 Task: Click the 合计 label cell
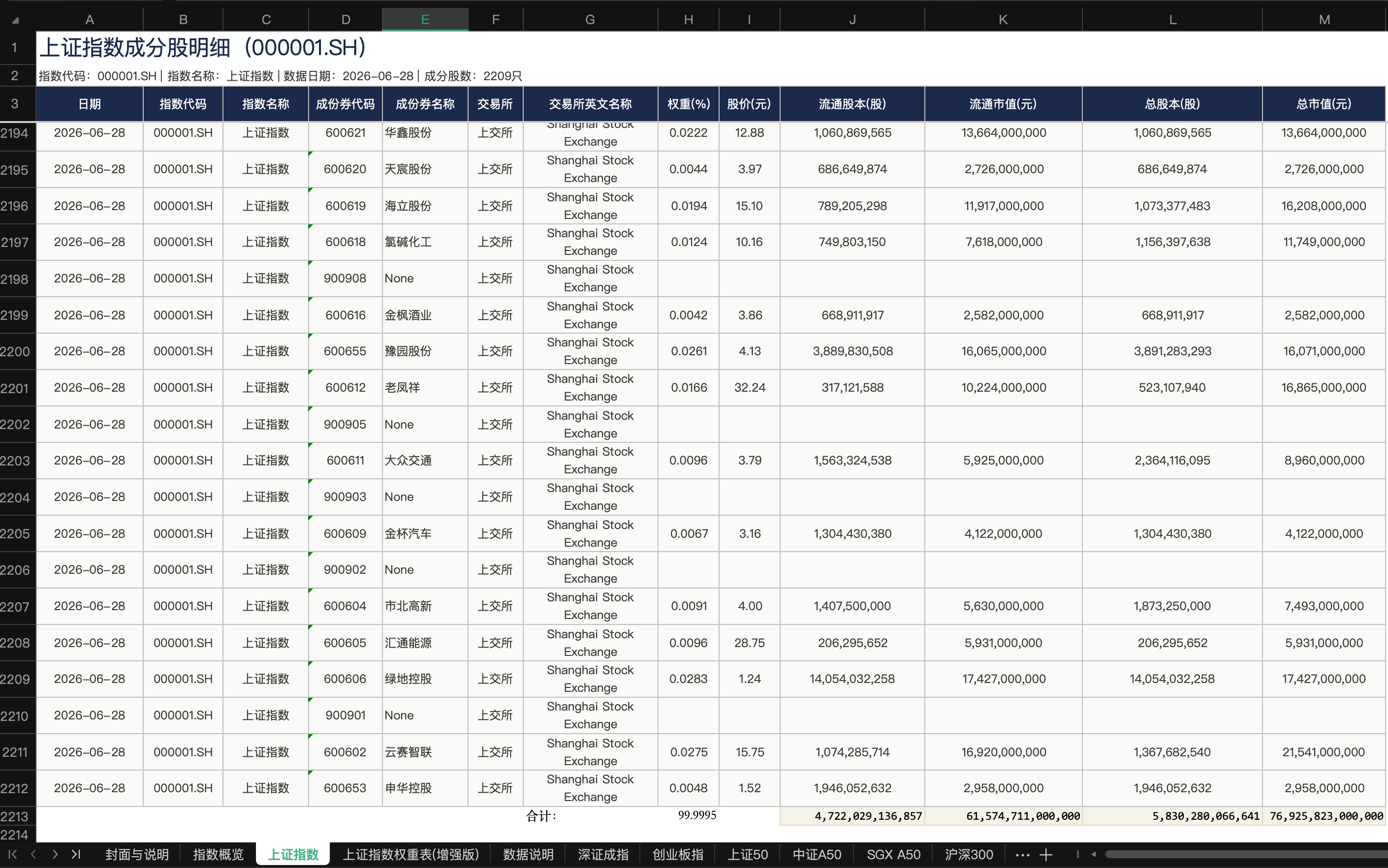pyautogui.click(x=590, y=816)
